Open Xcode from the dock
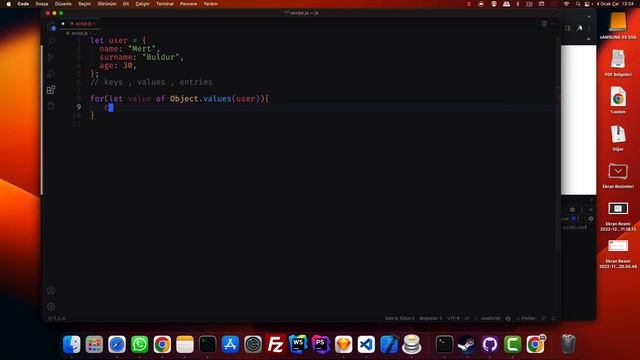This screenshot has height=360, width=640. (389, 344)
